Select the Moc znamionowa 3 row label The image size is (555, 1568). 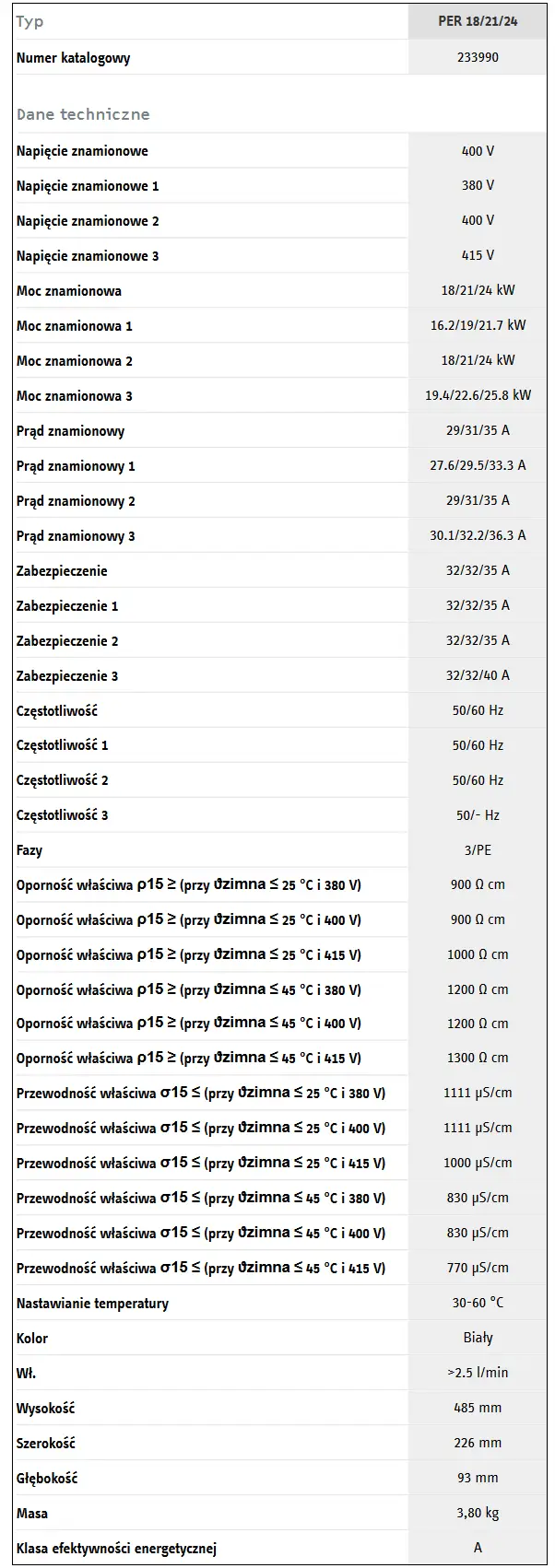click(75, 396)
